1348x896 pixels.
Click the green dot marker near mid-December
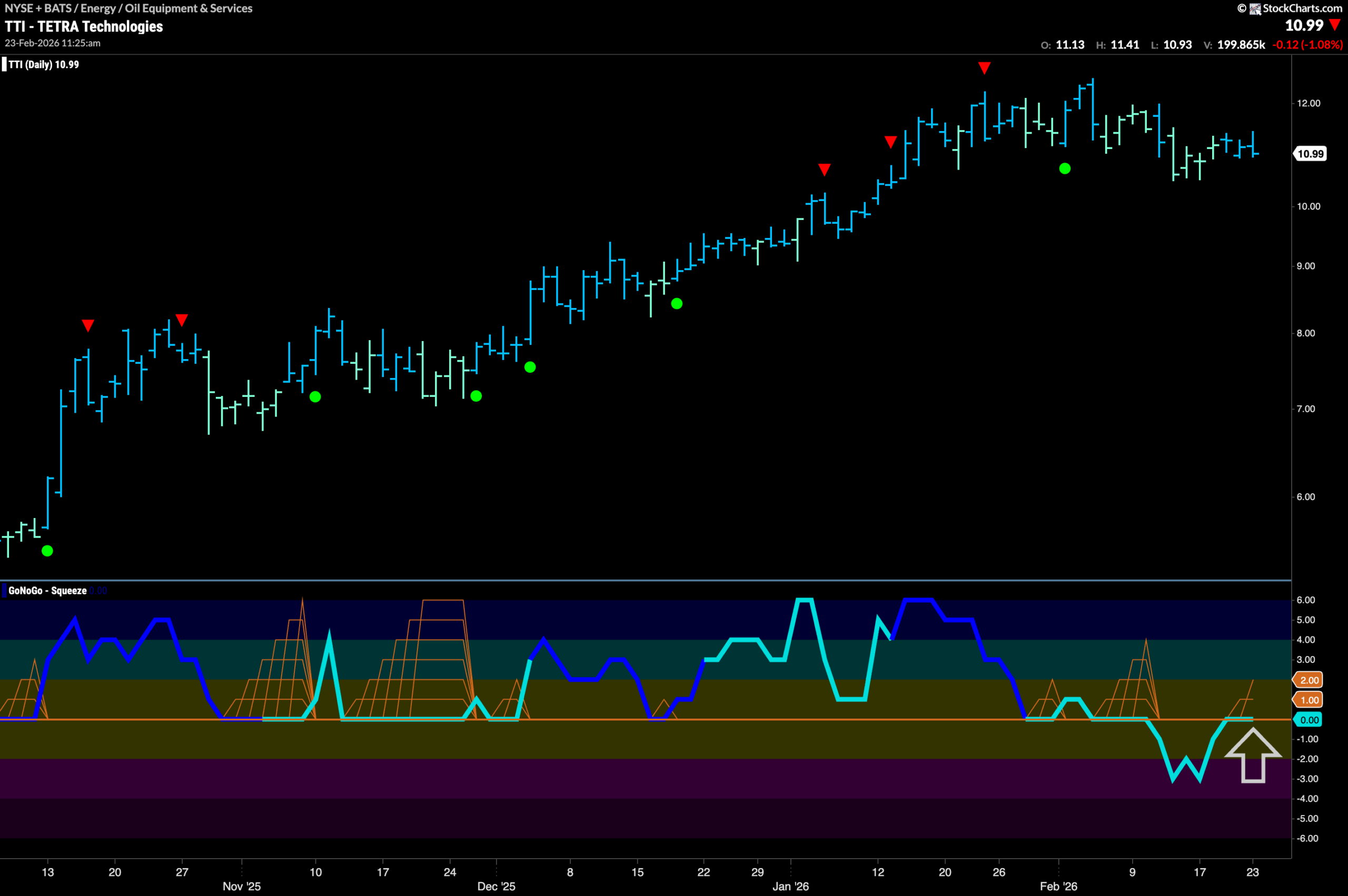click(677, 303)
